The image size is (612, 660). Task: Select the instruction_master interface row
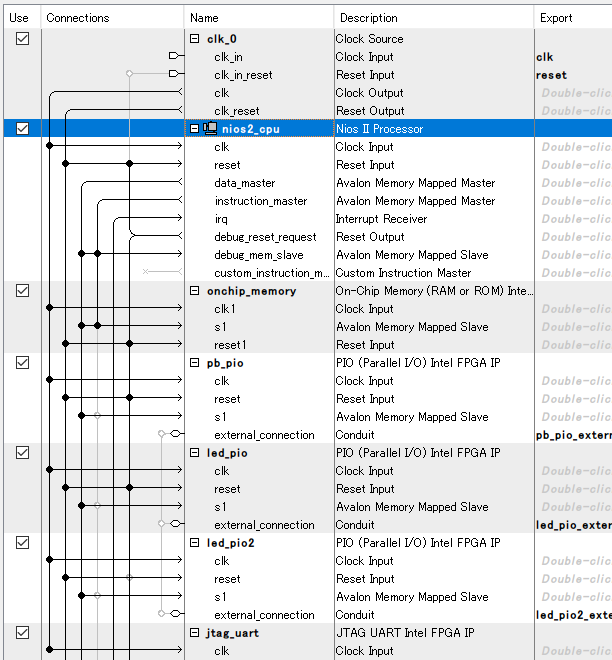click(x=260, y=201)
